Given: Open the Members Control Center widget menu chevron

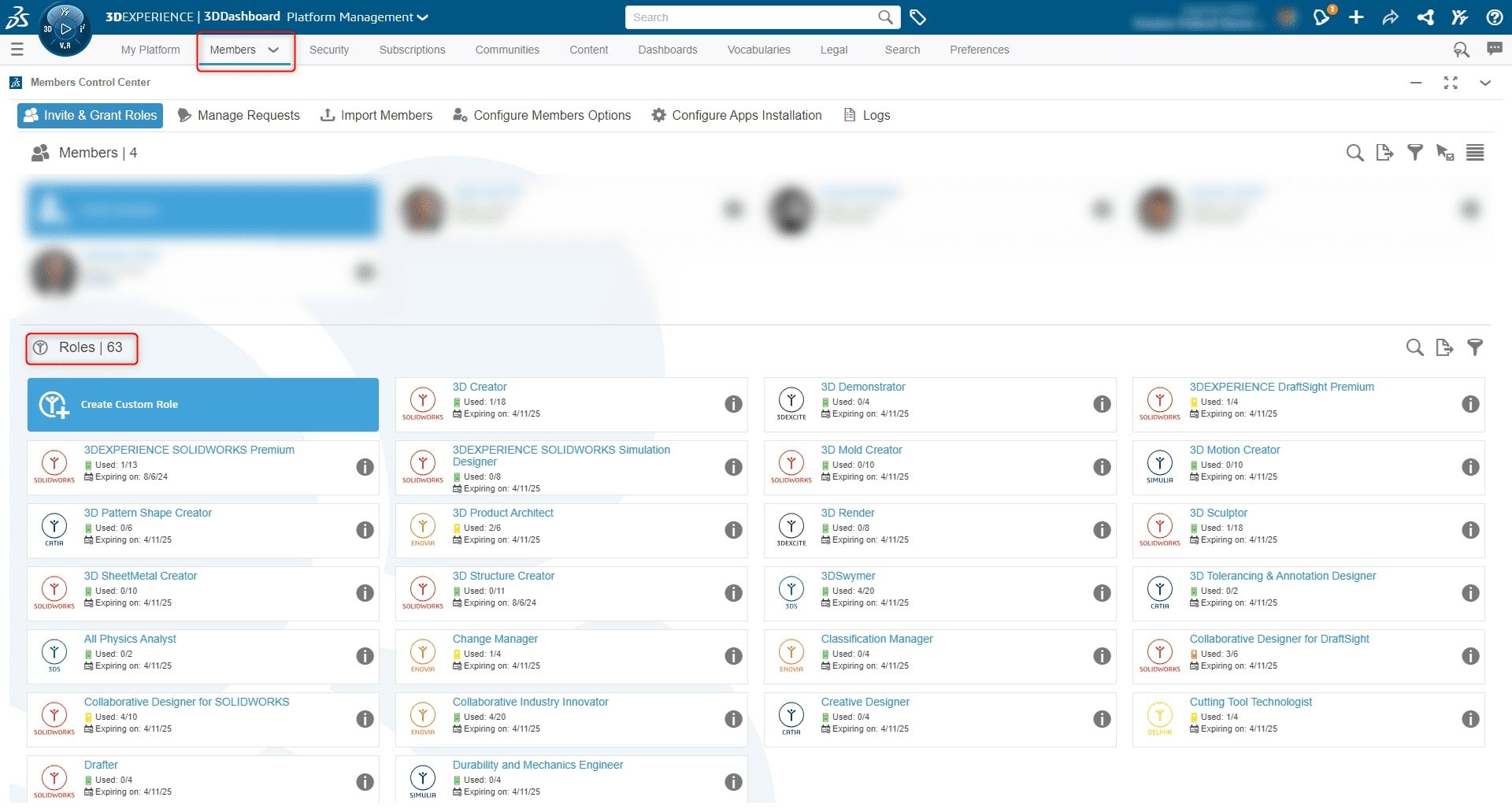Looking at the screenshot, I should click(1485, 83).
